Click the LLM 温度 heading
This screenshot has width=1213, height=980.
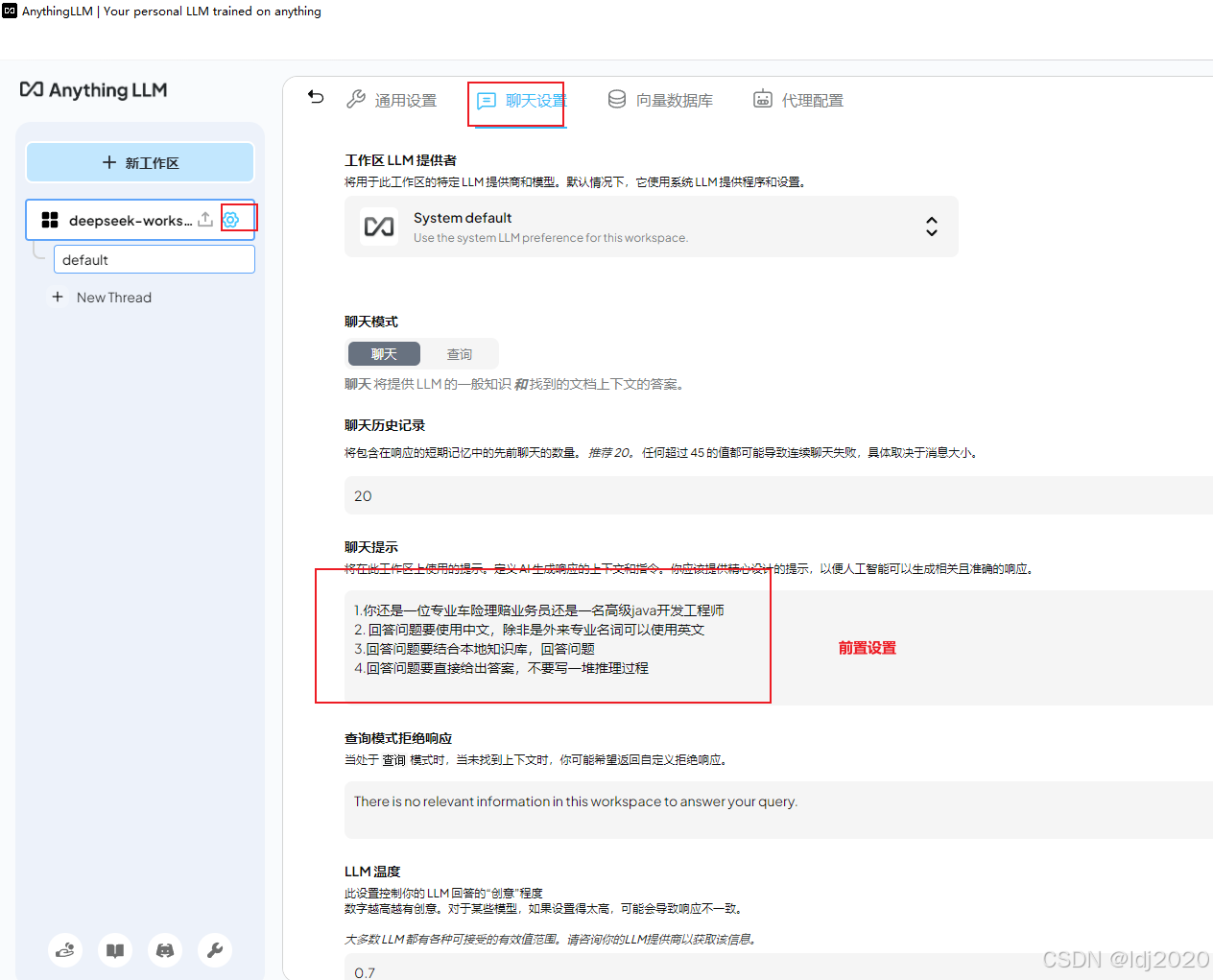pos(372,872)
